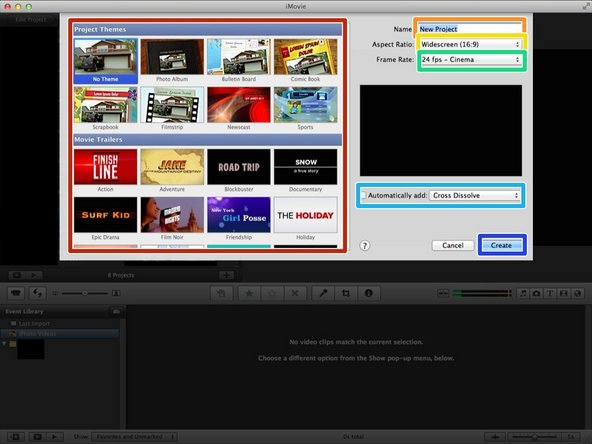592x444 pixels.
Task: Click the reject X icon
Action: point(295,293)
